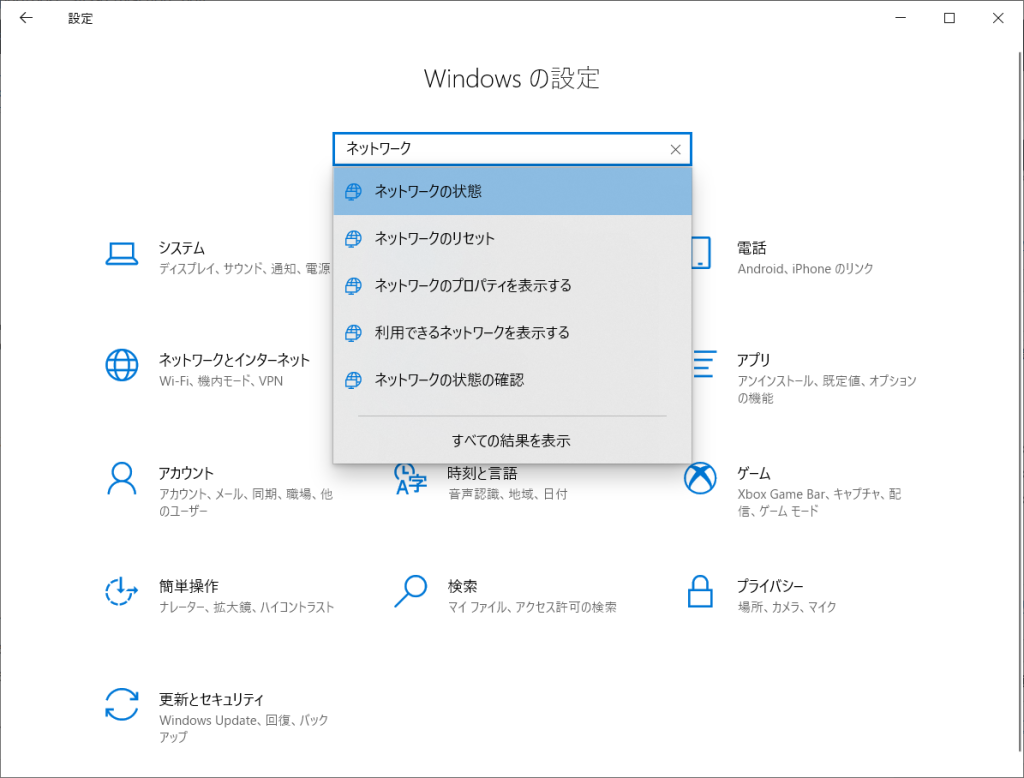Open ゲーム category label
Screen dimensions: 1024x778
point(754,473)
